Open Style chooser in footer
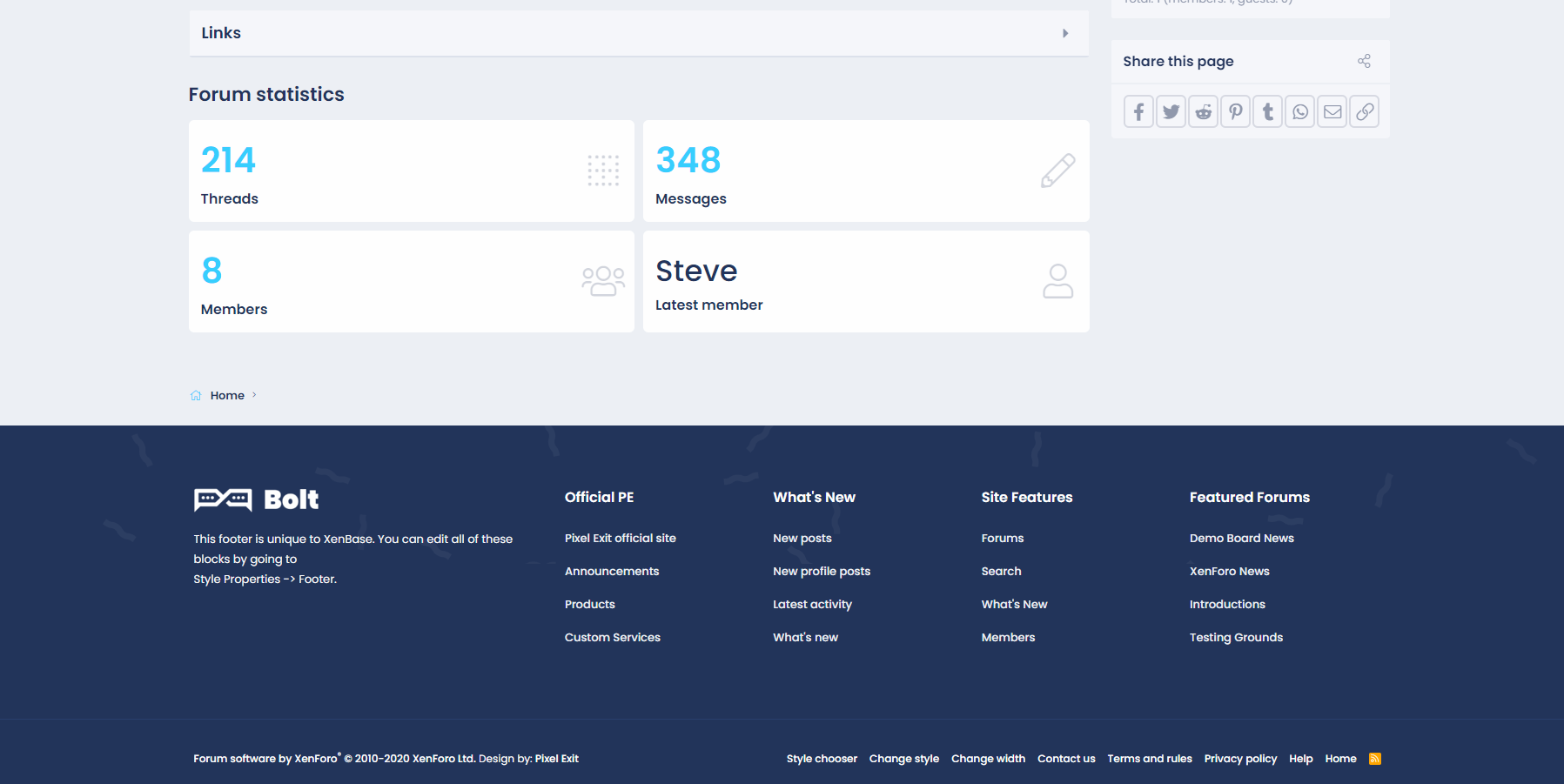 (821, 759)
